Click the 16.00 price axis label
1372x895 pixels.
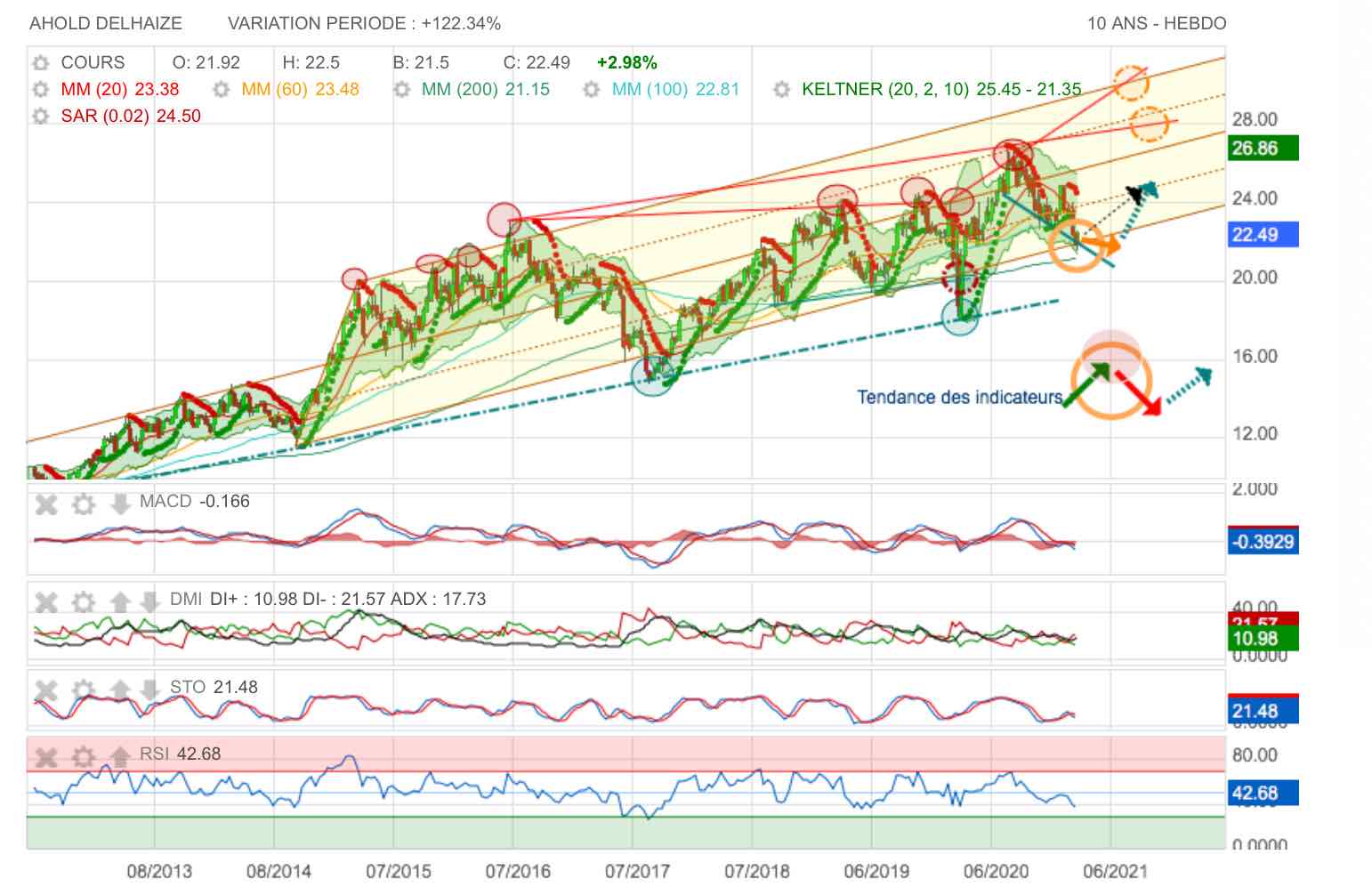point(1255,357)
